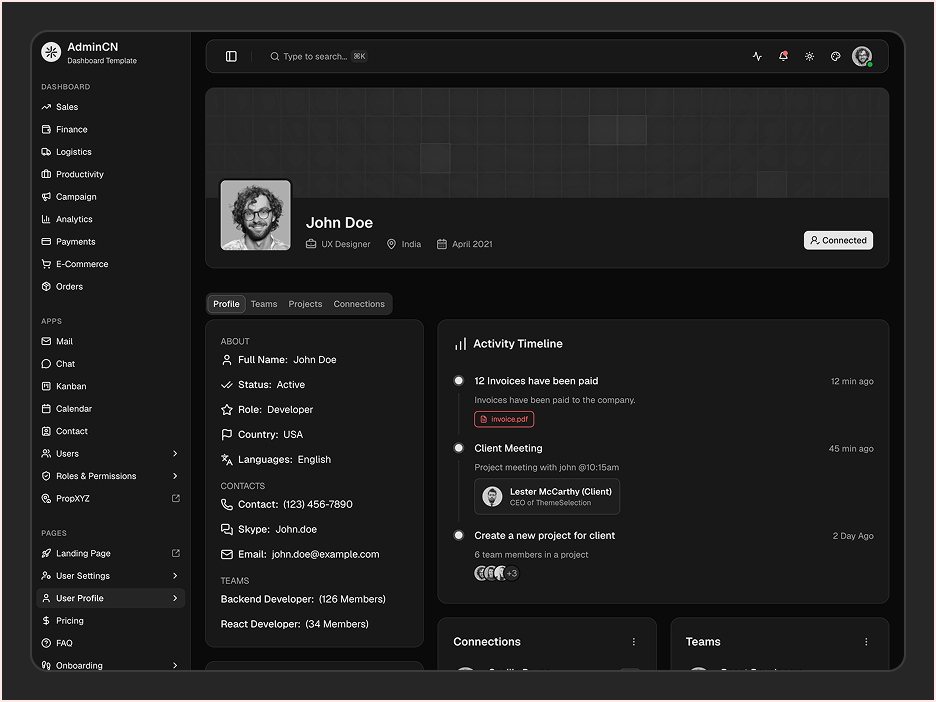Open PropXYZ external link icon

click(x=176, y=498)
